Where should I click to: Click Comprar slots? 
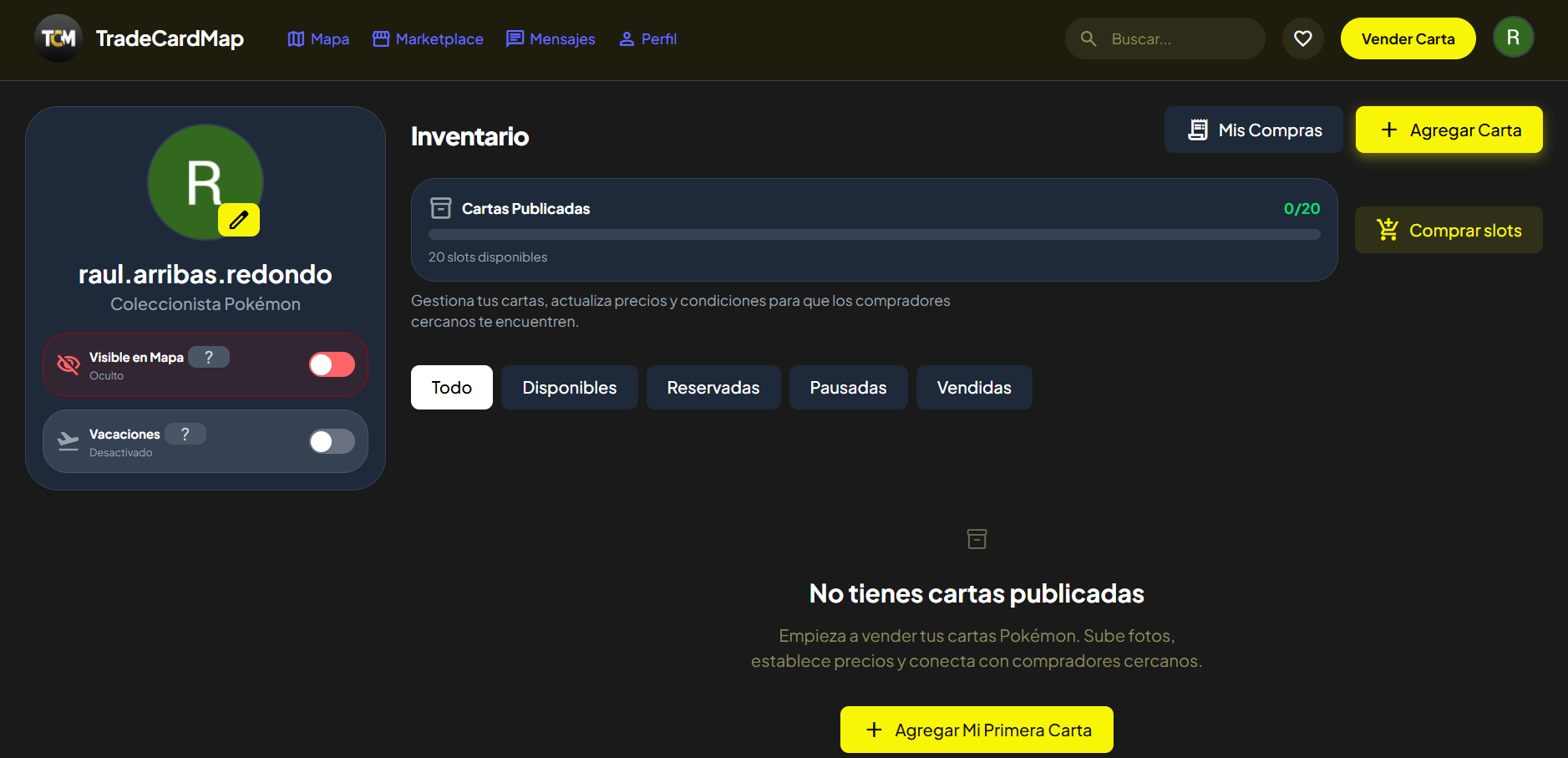point(1449,230)
